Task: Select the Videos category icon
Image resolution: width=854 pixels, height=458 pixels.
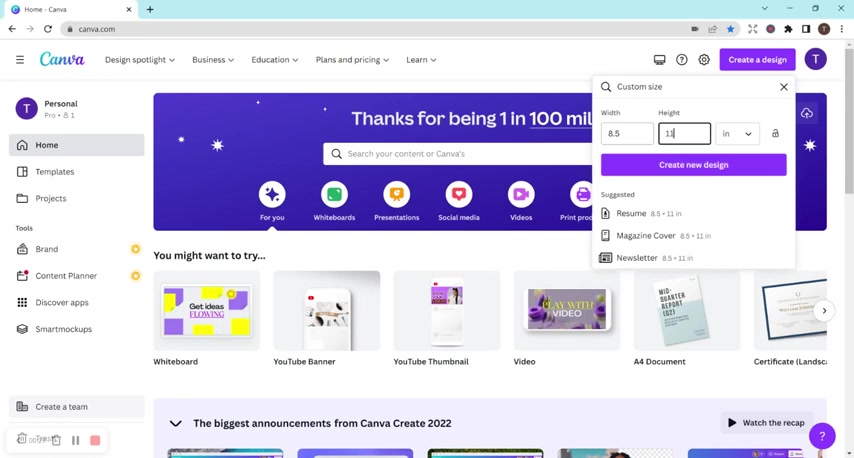Action: pos(521,194)
